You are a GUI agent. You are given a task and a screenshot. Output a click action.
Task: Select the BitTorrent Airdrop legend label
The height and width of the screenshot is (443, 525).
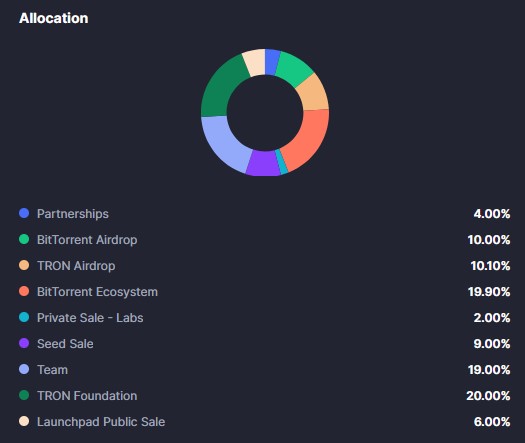pyautogui.click(x=87, y=240)
